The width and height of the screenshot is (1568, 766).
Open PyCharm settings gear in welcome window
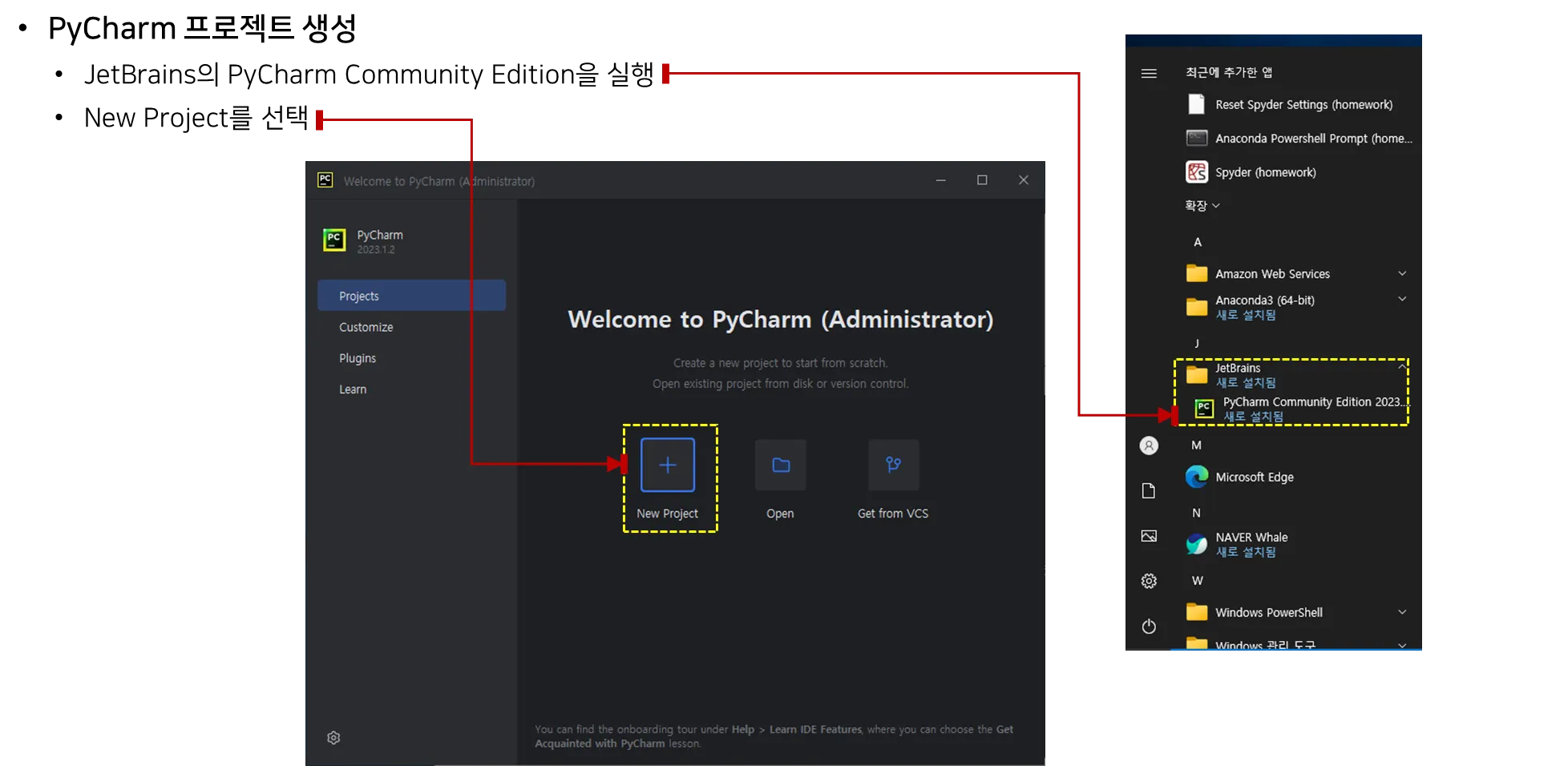pos(333,737)
